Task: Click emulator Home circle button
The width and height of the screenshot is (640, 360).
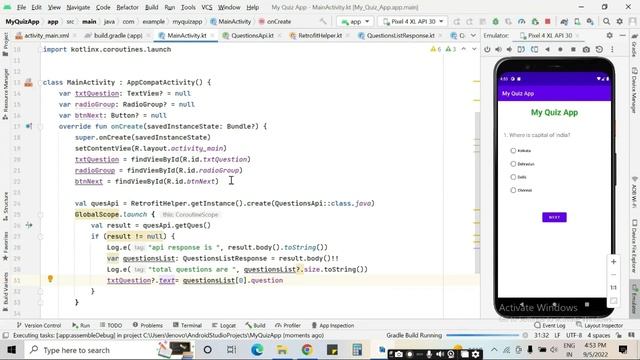Action: pos(560,49)
